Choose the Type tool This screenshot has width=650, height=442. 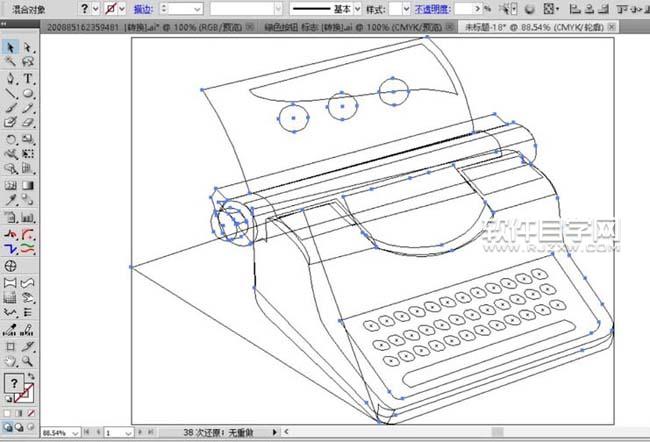click(x=28, y=78)
